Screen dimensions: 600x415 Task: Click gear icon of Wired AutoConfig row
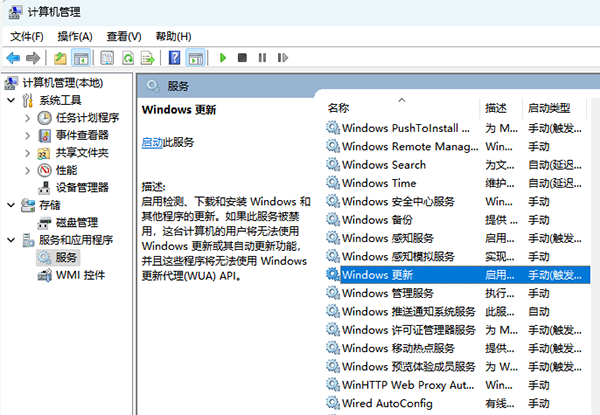333,404
